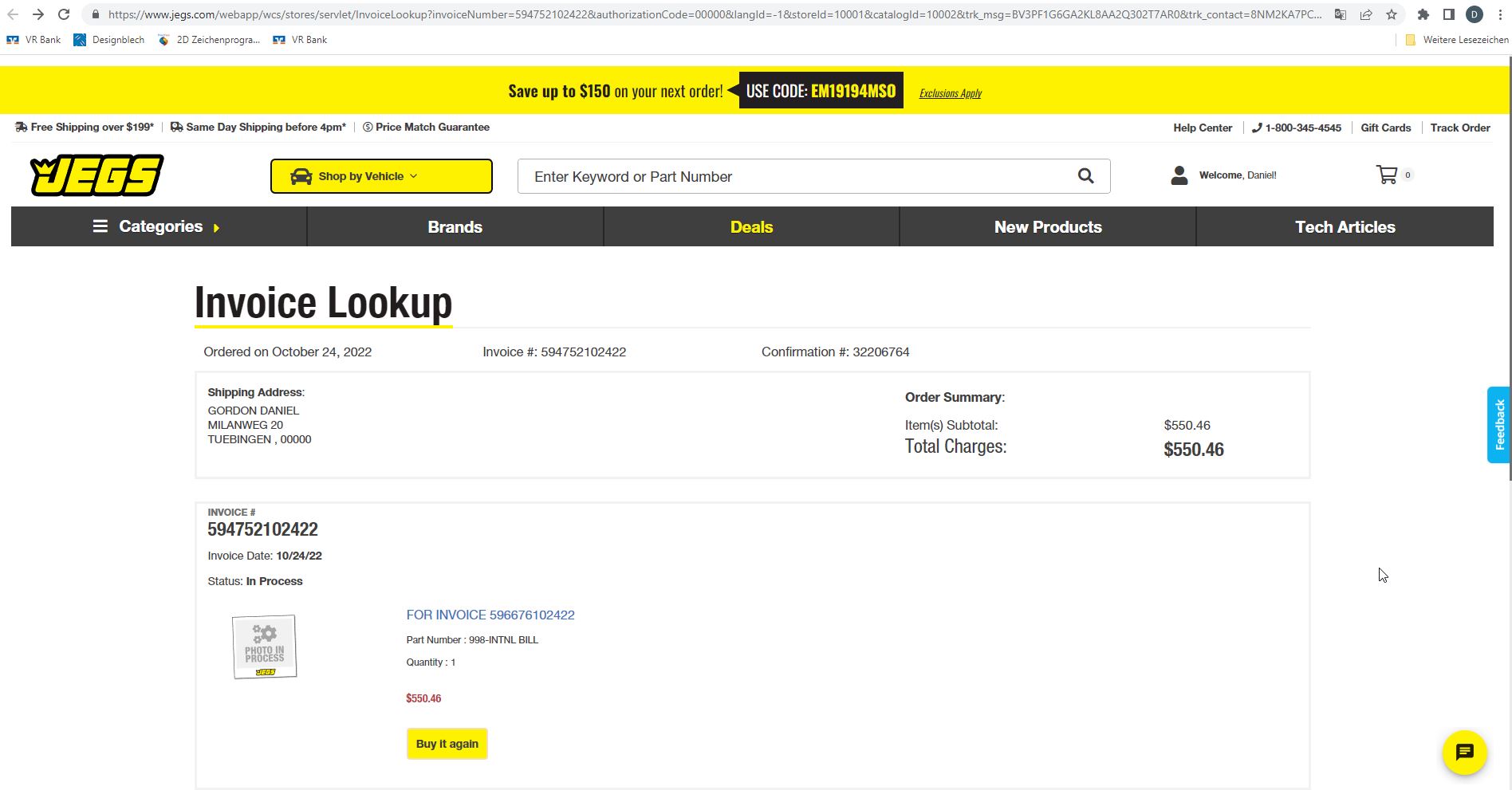The height and width of the screenshot is (790, 1512).
Task: Expand the Shop by Vehicle dropdown
Action: (381, 176)
